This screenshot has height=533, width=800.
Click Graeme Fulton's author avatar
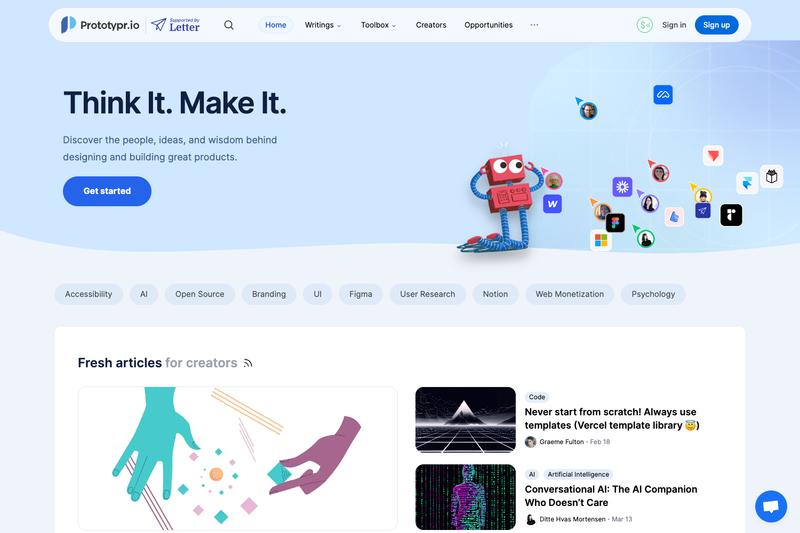pos(531,442)
